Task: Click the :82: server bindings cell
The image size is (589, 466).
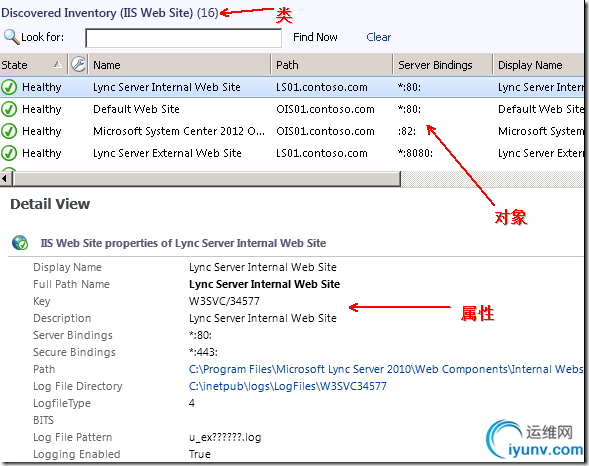Action: point(407,131)
